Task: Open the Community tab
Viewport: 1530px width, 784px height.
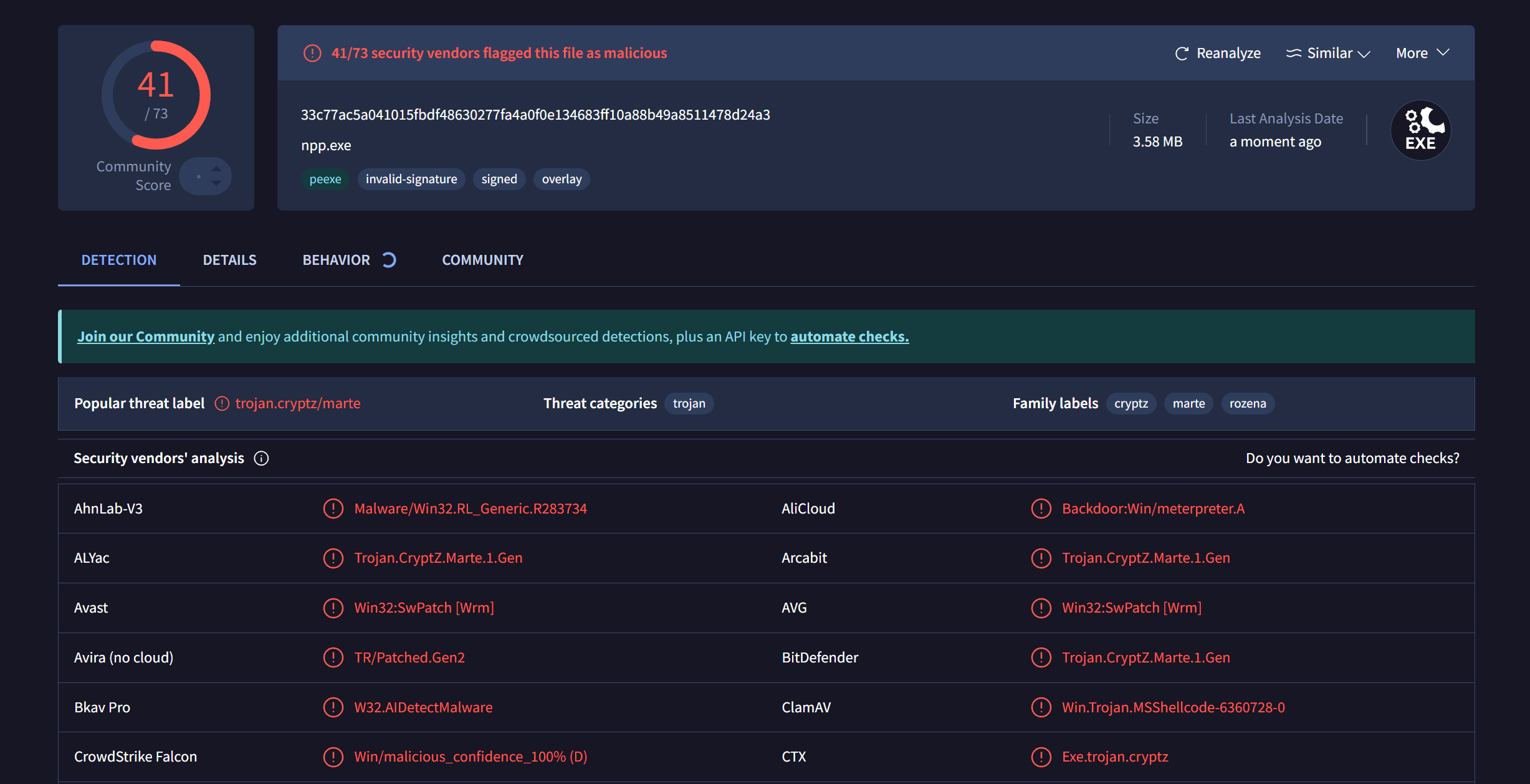Action: (x=482, y=260)
